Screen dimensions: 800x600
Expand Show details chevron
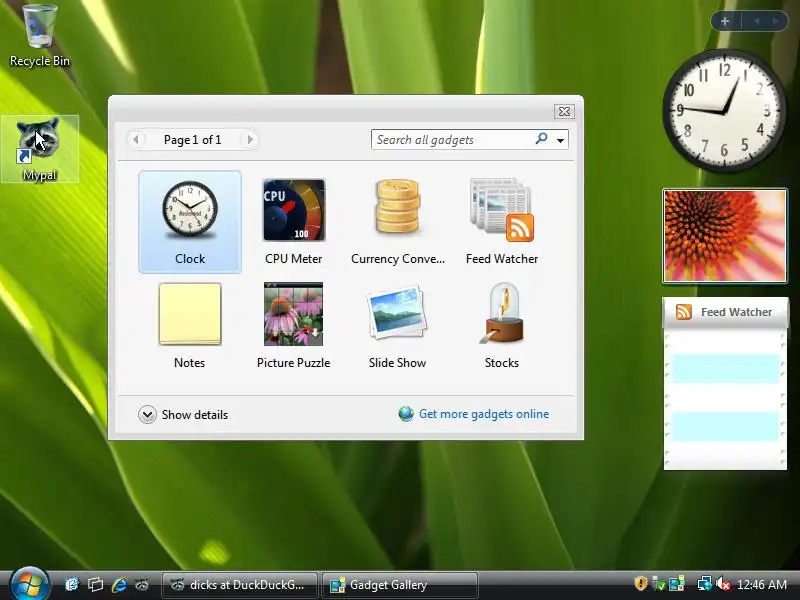(x=147, y=414)
